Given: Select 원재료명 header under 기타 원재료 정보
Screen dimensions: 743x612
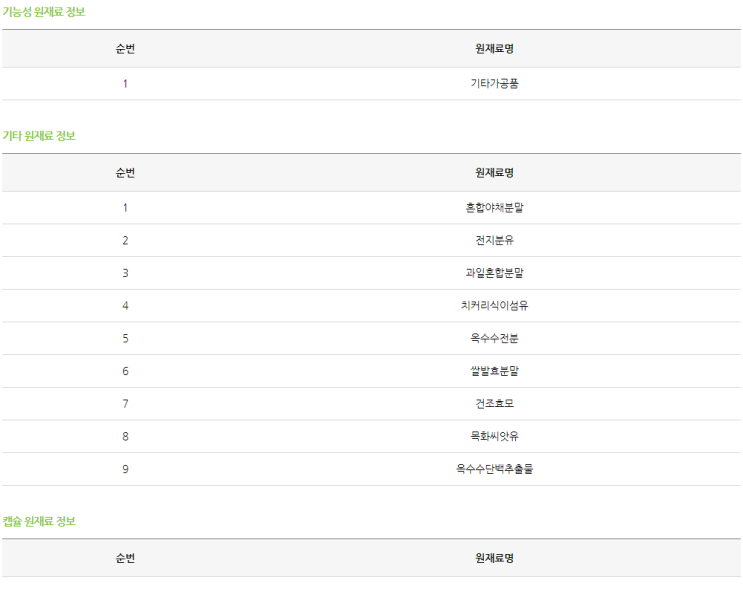Looking at the screenshot, I should click(x=494, y=173).
